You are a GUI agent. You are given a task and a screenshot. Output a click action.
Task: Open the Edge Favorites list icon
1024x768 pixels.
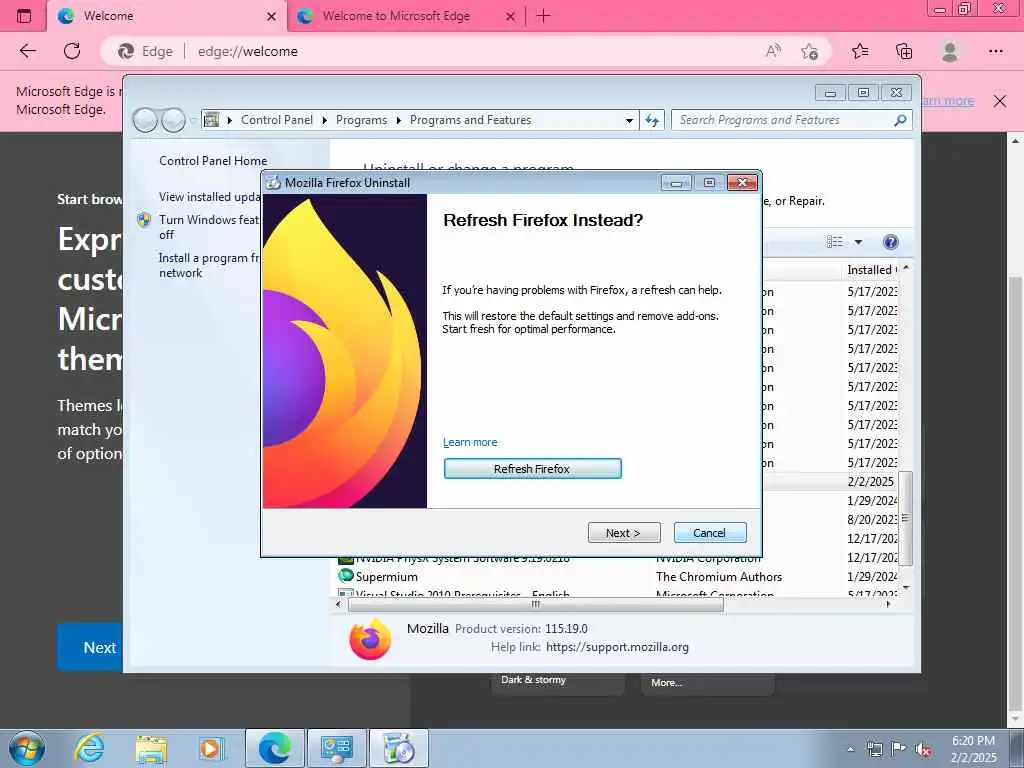pyautogui.click(x=860, y=51)
